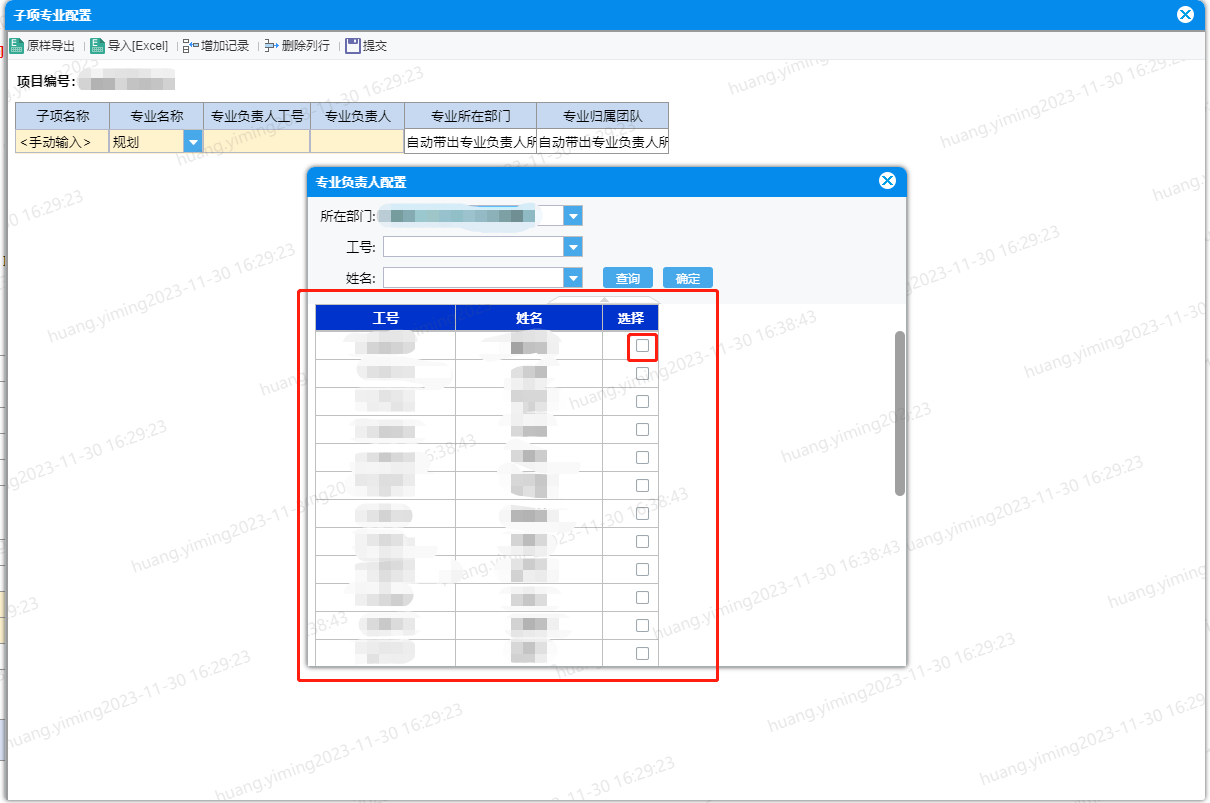1210x803 pixels.
Task: Click the 专业归属团队 column header
Action: [x=602, y=116]
